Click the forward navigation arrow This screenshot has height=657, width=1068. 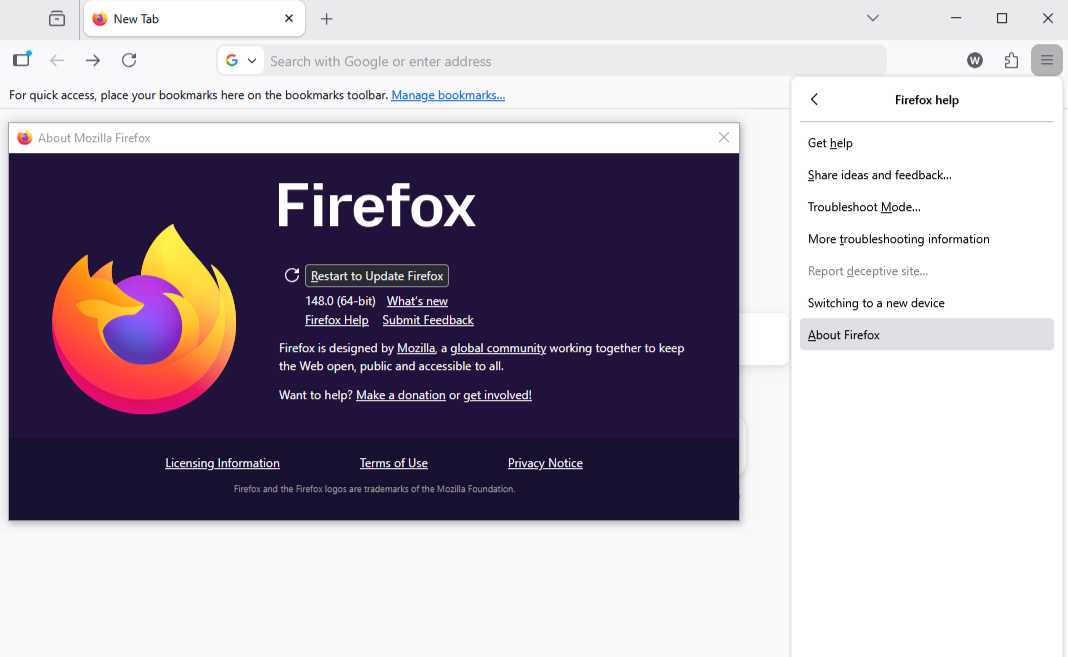(x=93, y=60)
